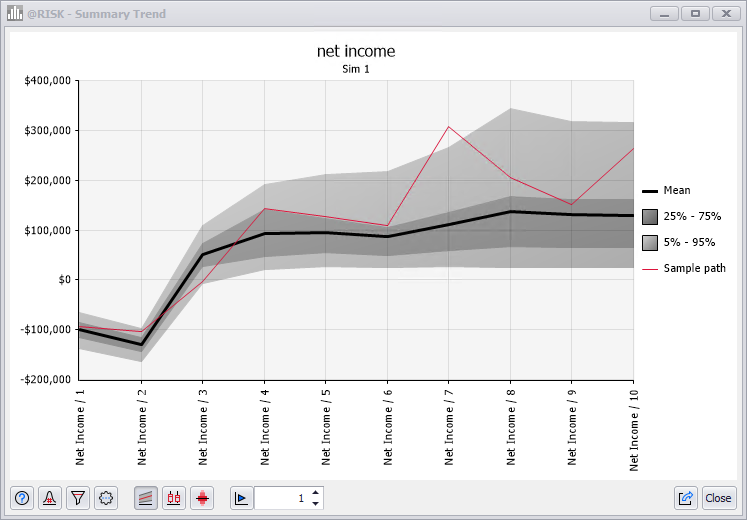Click the 5% - 95% legend swatch
747x520 pixels.
pos(650,242)
